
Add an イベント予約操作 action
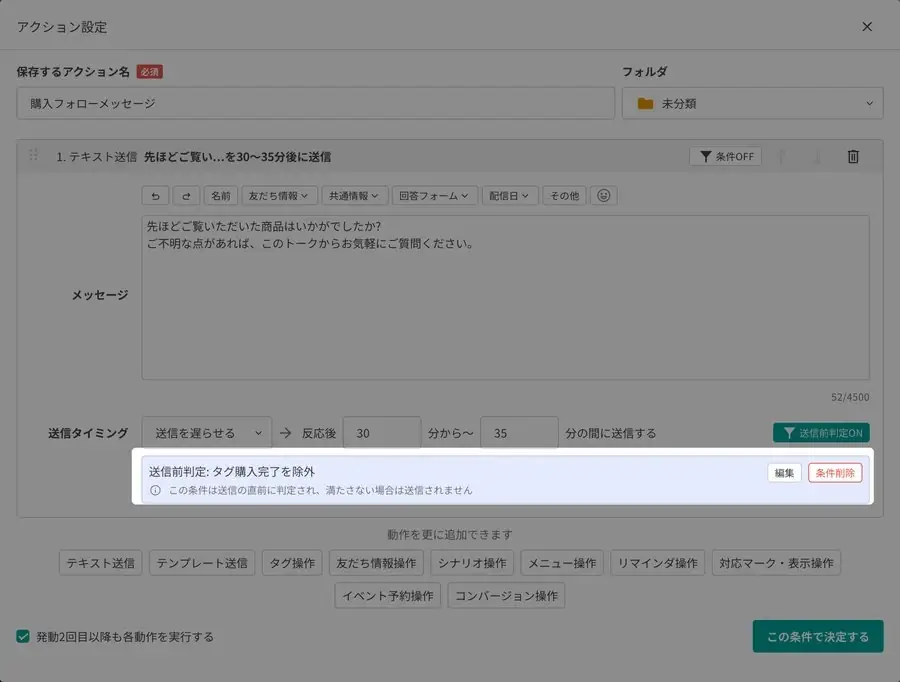pyautogui.click(x=387, y=595)
